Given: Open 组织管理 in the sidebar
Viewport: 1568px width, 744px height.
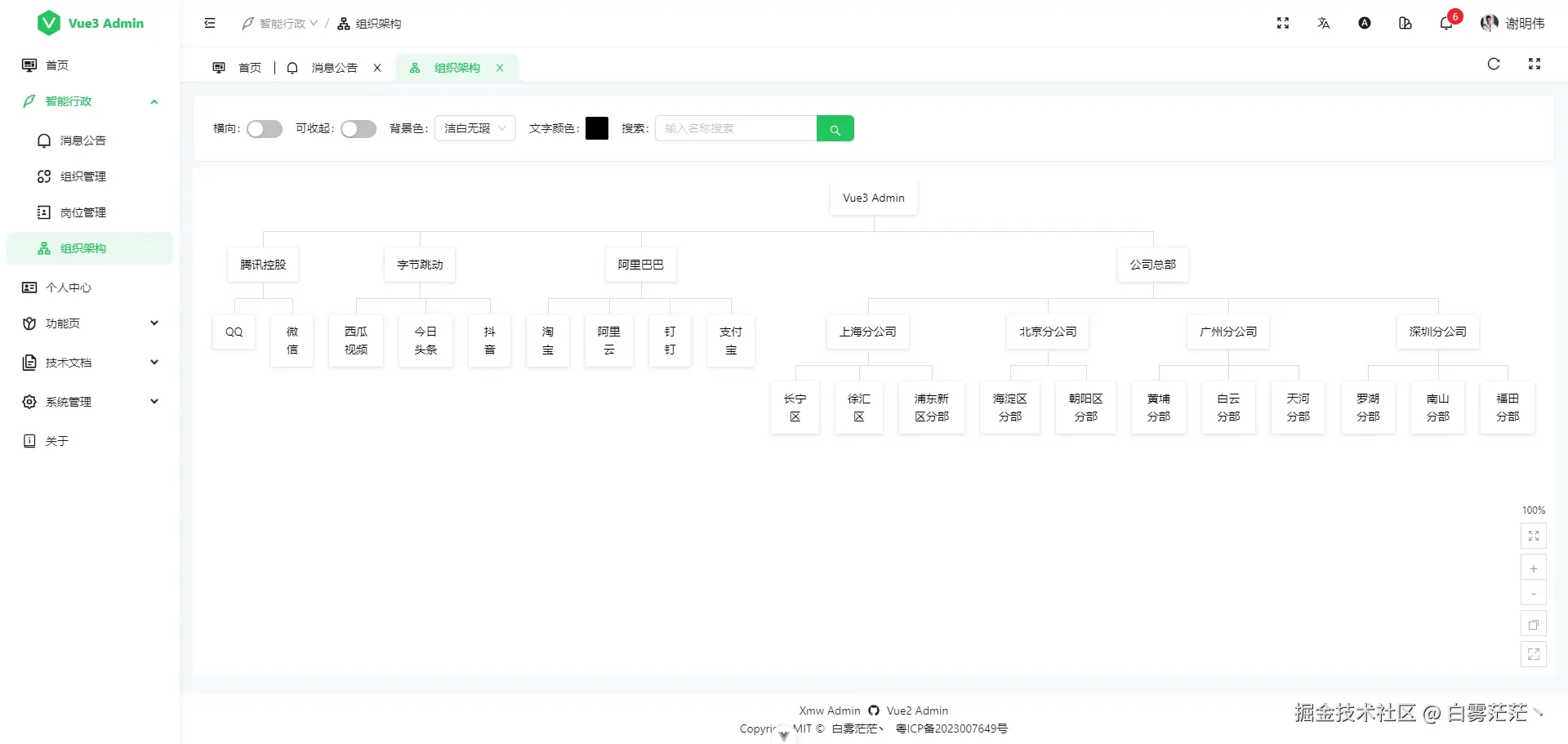Looking at the screenshot, I should [90, 176].
